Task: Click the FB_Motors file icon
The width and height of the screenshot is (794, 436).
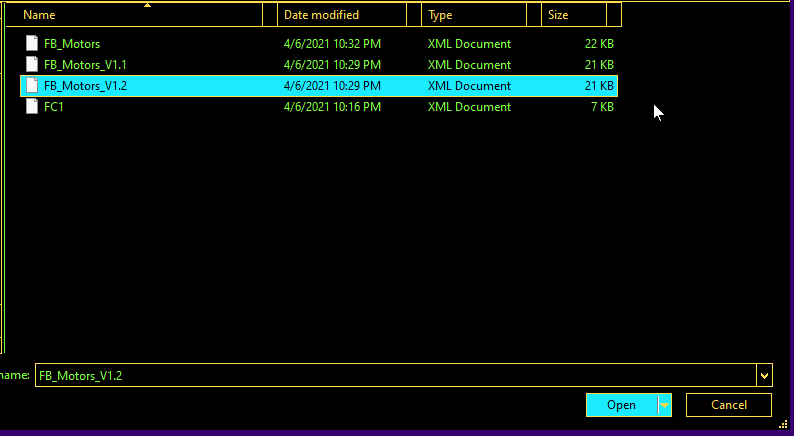Action: click(32, 44)
